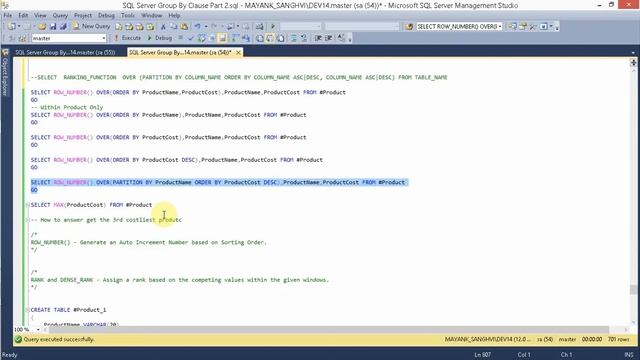Click the 00:00:00 elapsed time in the status bar
This screenshot has width=640, height=360.
tap(592, 340)
